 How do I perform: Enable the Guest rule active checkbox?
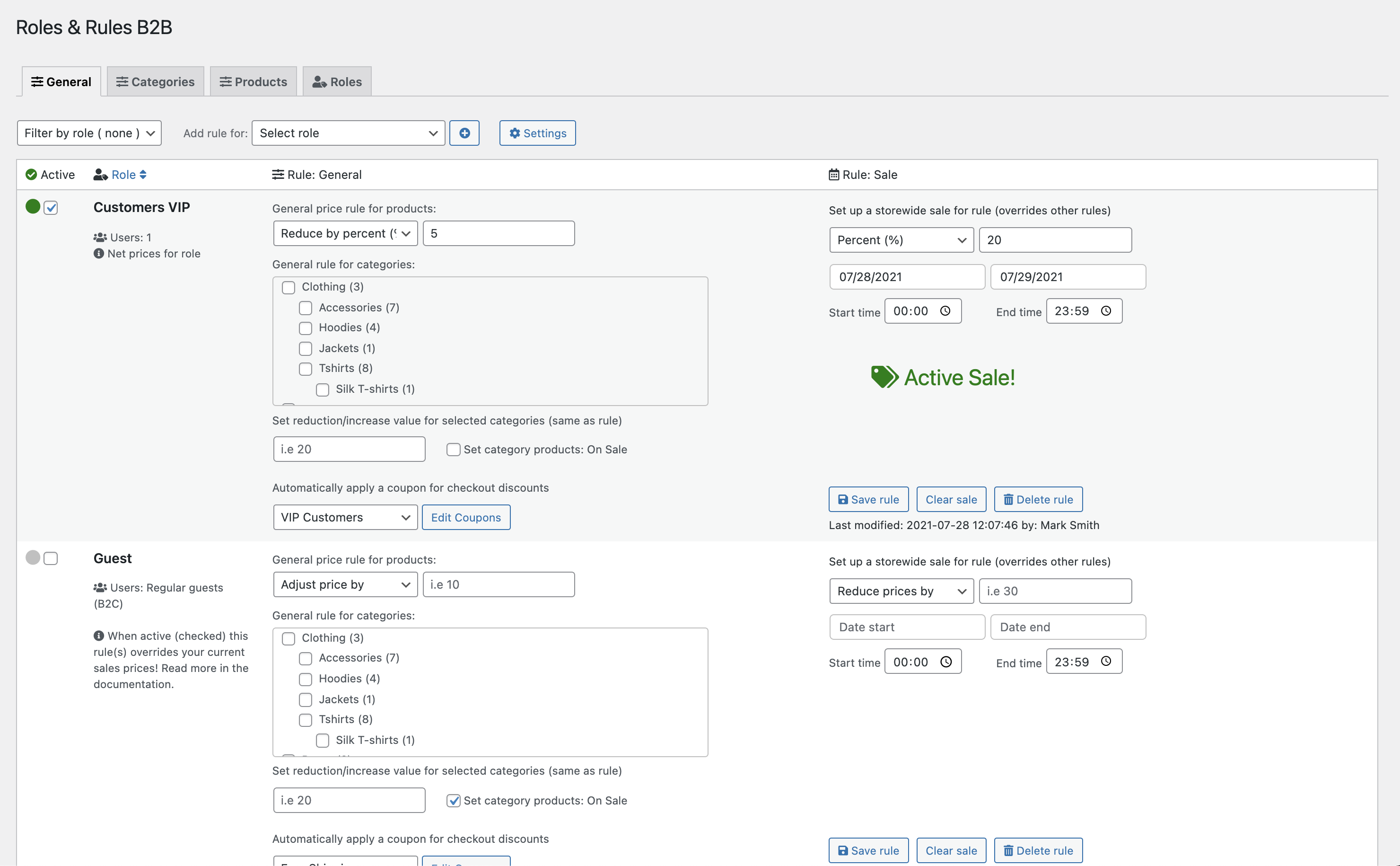(51, 558)
